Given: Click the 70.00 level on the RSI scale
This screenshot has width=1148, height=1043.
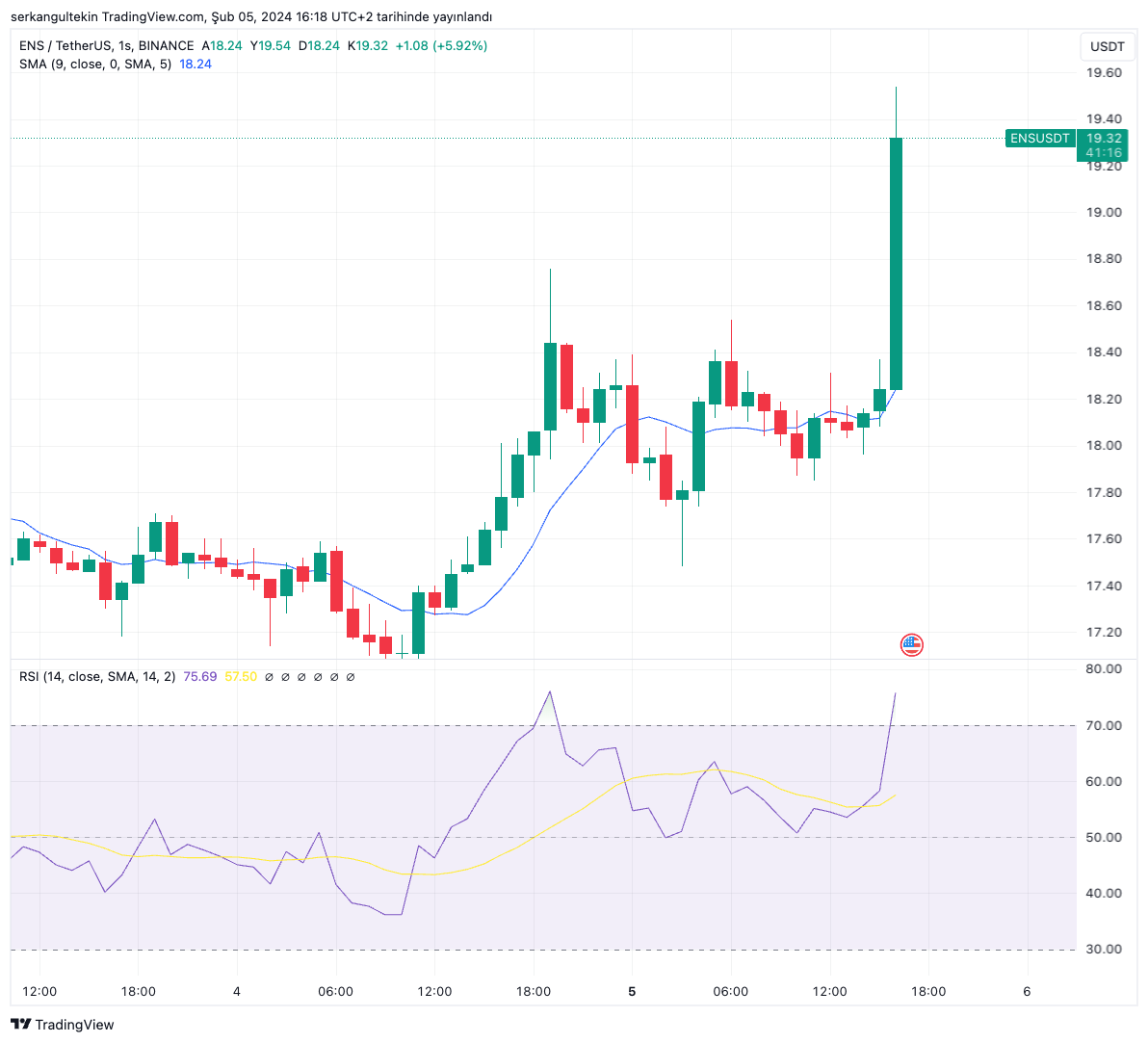Looking at the screenshot, I should click(1103, 725).
